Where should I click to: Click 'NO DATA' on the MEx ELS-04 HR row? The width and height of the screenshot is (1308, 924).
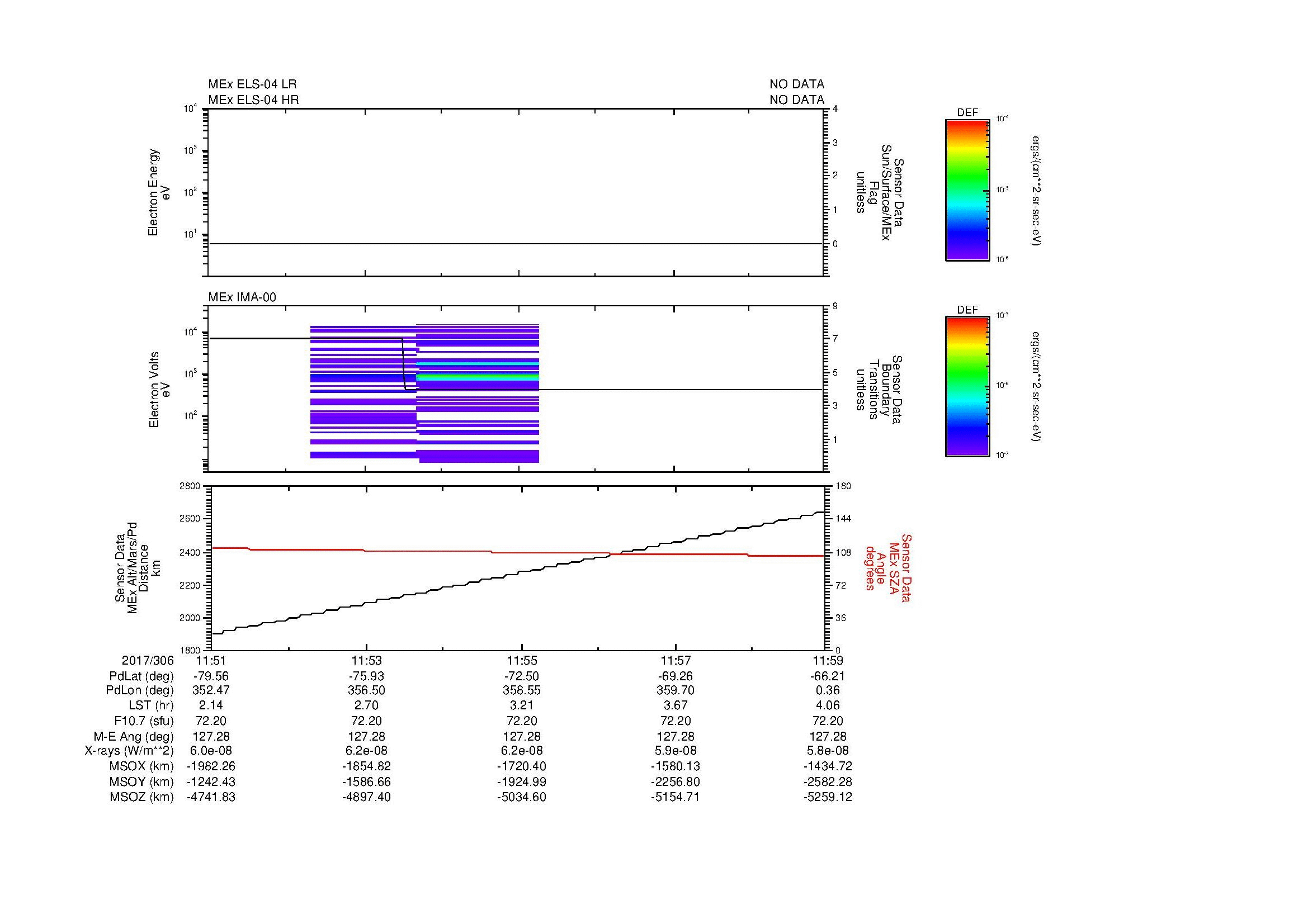(796, 99)
